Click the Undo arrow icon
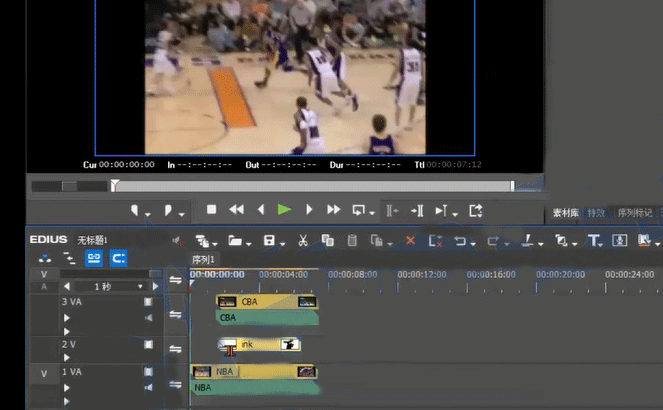The image size is (663, 410). (x=459, y=241)
